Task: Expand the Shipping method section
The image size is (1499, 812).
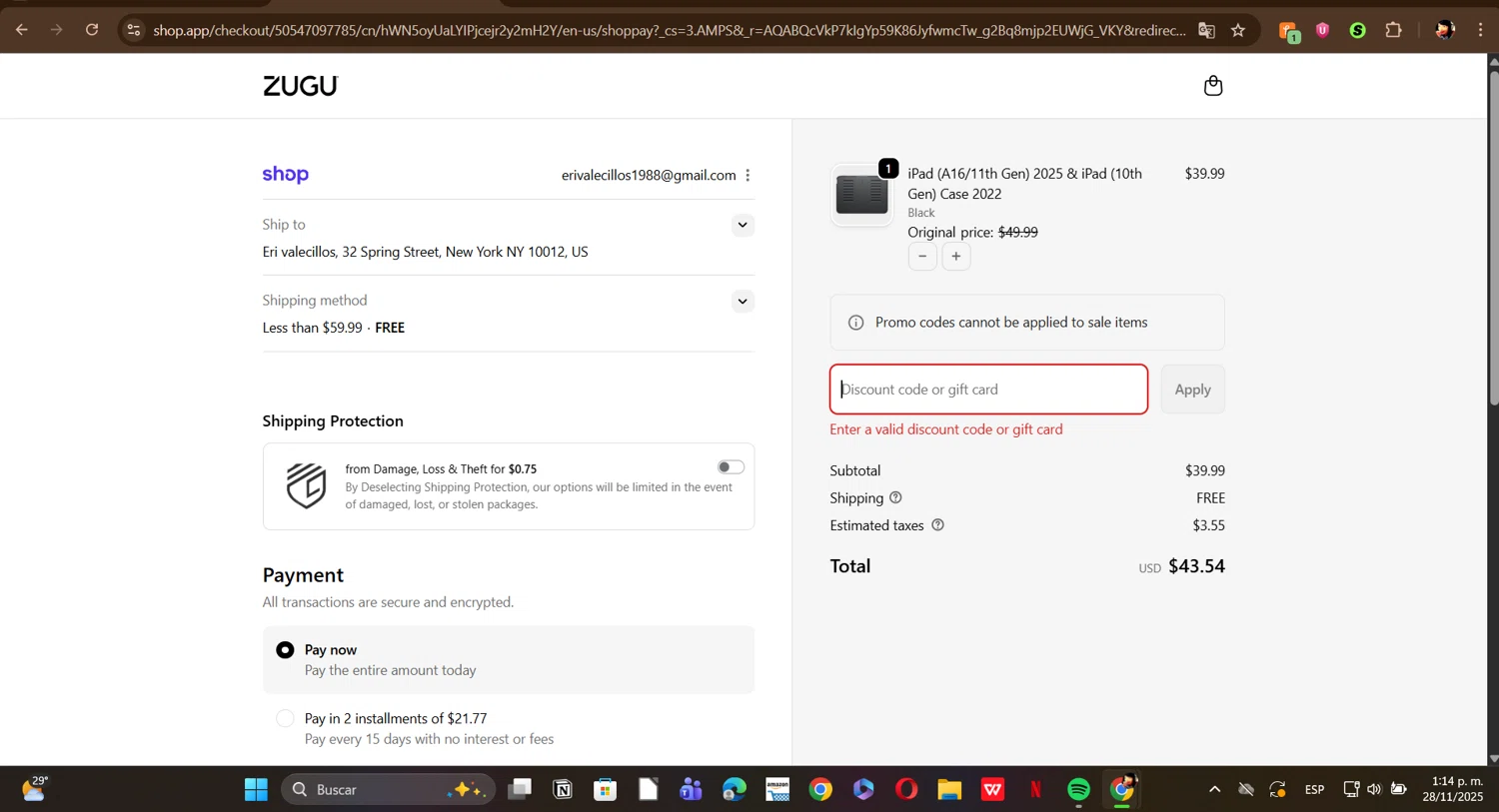Action: coord(742,302)
